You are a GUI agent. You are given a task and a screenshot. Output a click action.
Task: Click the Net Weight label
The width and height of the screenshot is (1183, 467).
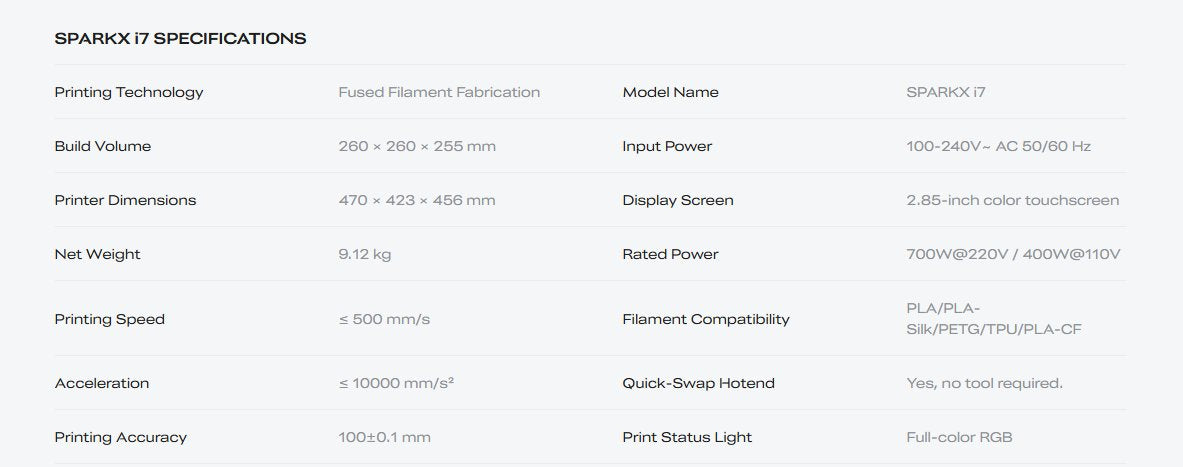(x=97, y=254)
